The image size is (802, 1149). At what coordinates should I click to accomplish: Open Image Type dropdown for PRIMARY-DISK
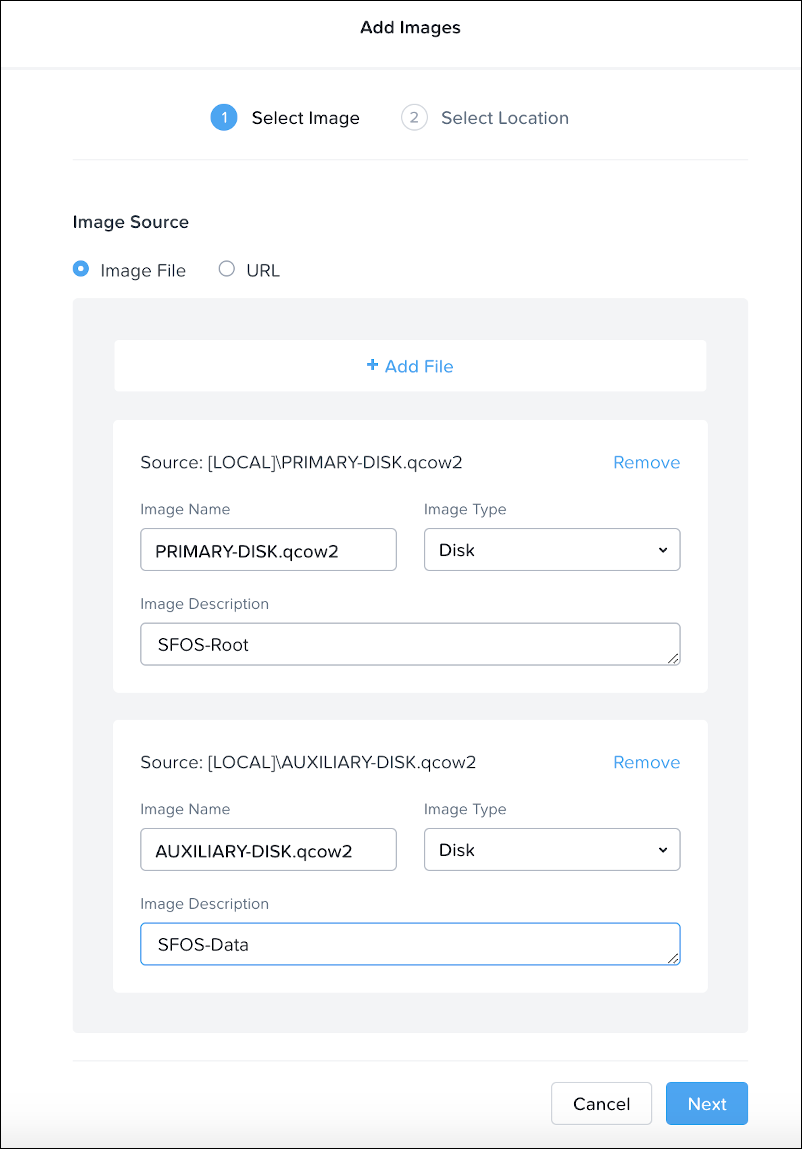click(551, 550)
